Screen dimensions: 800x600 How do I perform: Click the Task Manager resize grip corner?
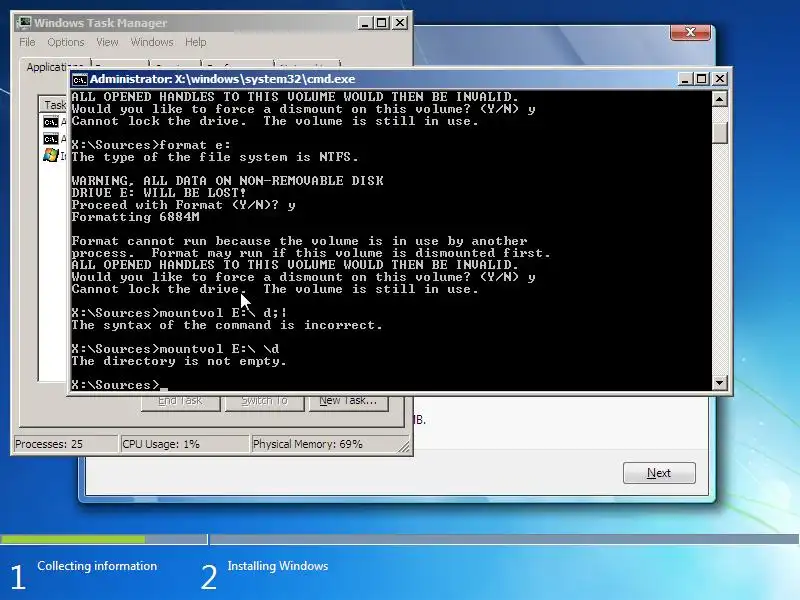click(x=404, y=446)
